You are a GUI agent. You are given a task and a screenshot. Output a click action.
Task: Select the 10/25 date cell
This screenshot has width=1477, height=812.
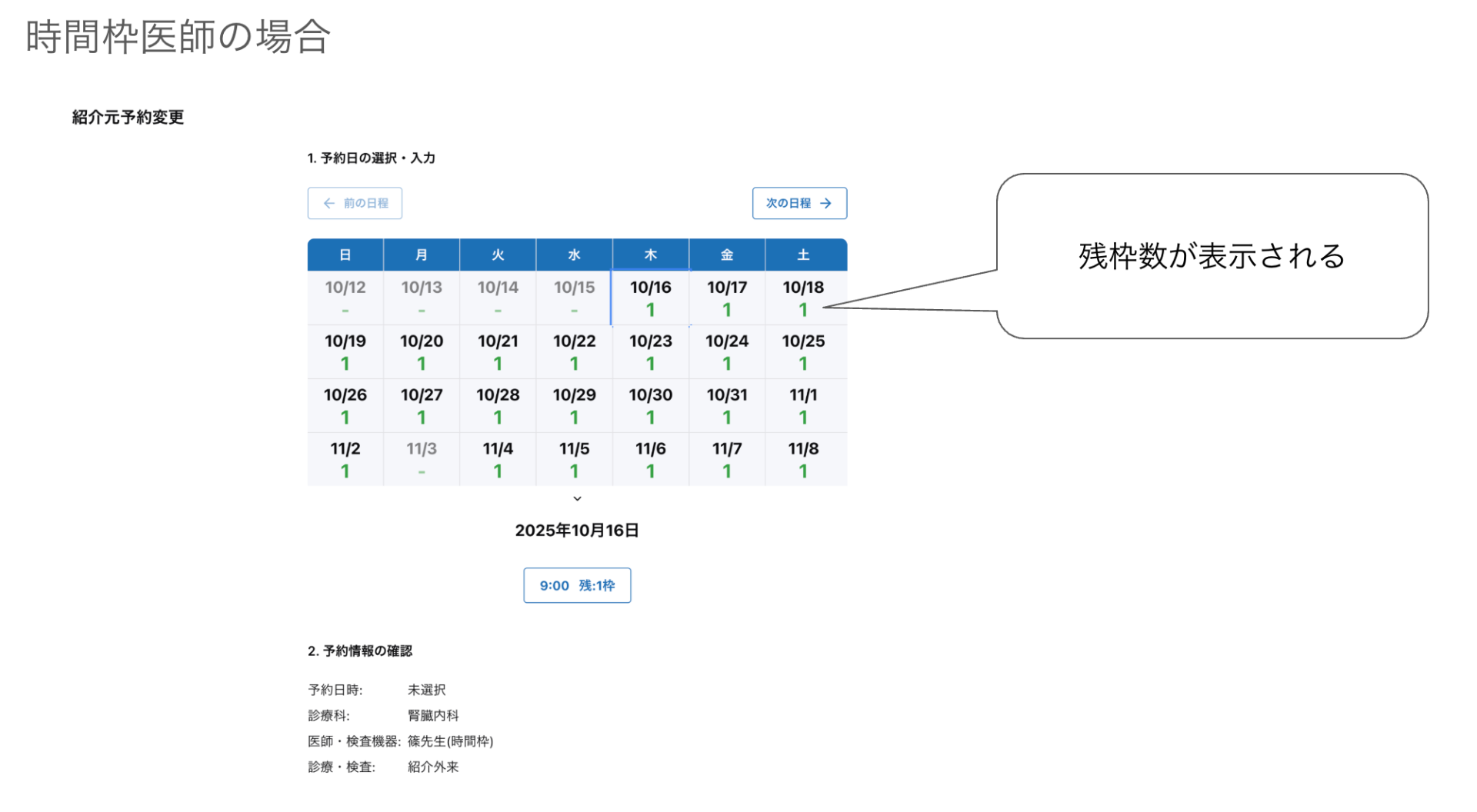click(803, 351)
